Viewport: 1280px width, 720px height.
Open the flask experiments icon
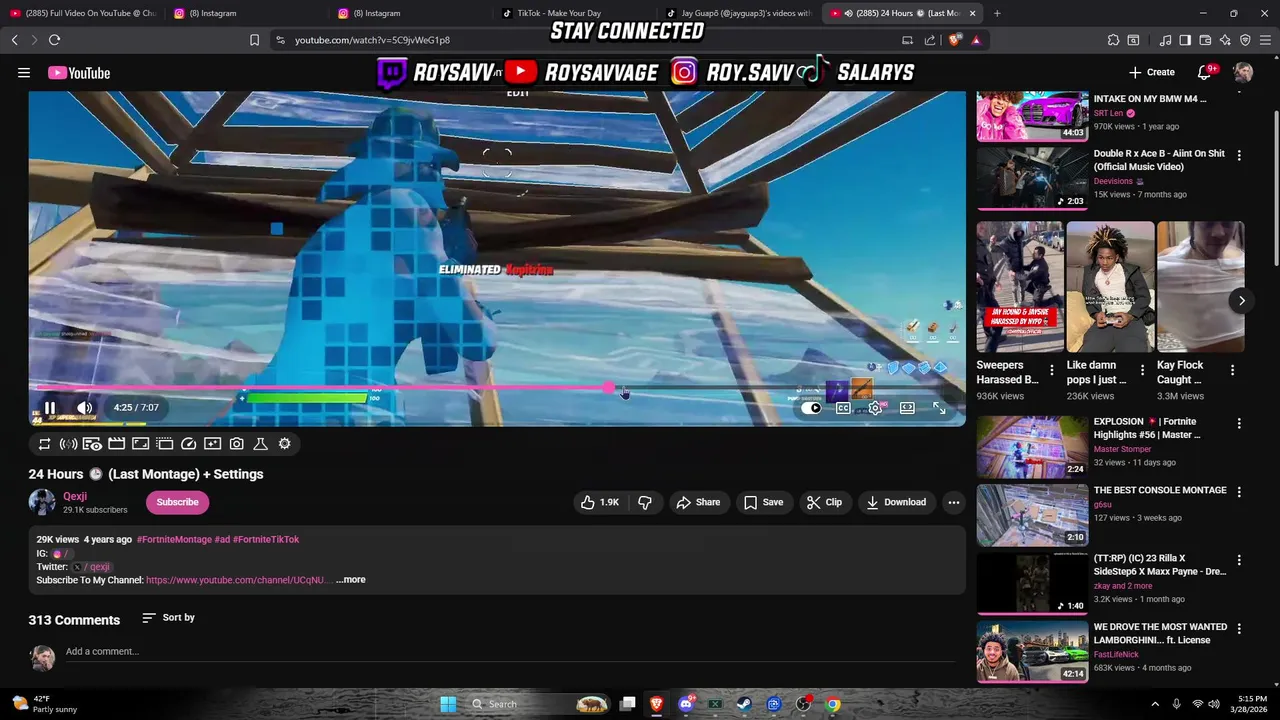click(x=260, y=444)
